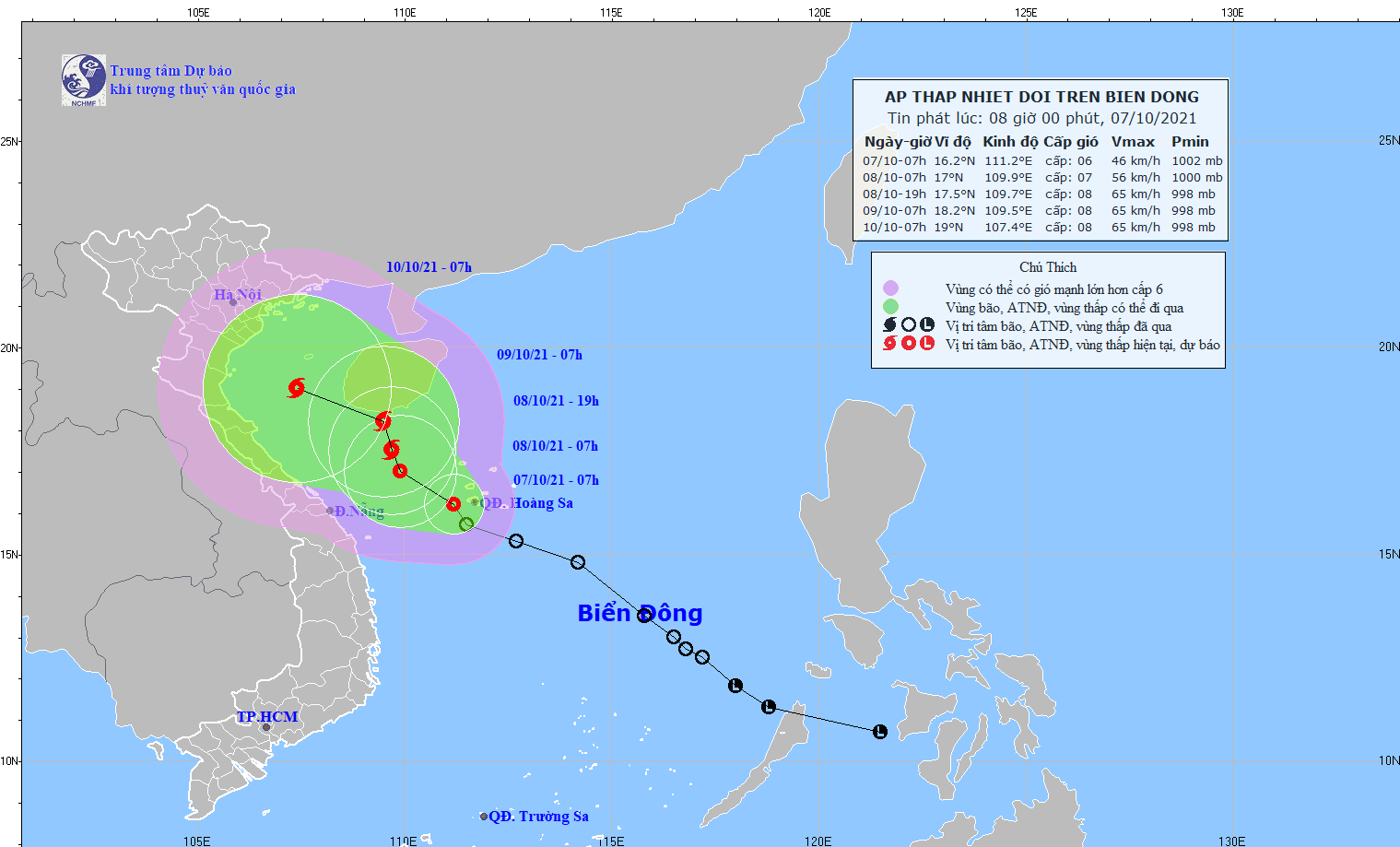Screen dimensions: 1400x847
Task: Select the red storm symbol at 08/10/21 19h
Action: coord(392,450)
